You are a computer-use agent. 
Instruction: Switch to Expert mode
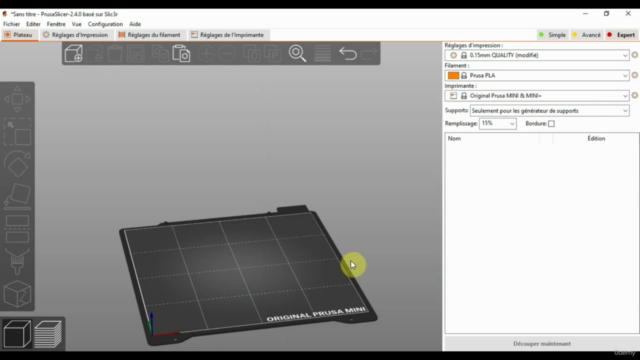pyautogui.click(x=621, y=35)
